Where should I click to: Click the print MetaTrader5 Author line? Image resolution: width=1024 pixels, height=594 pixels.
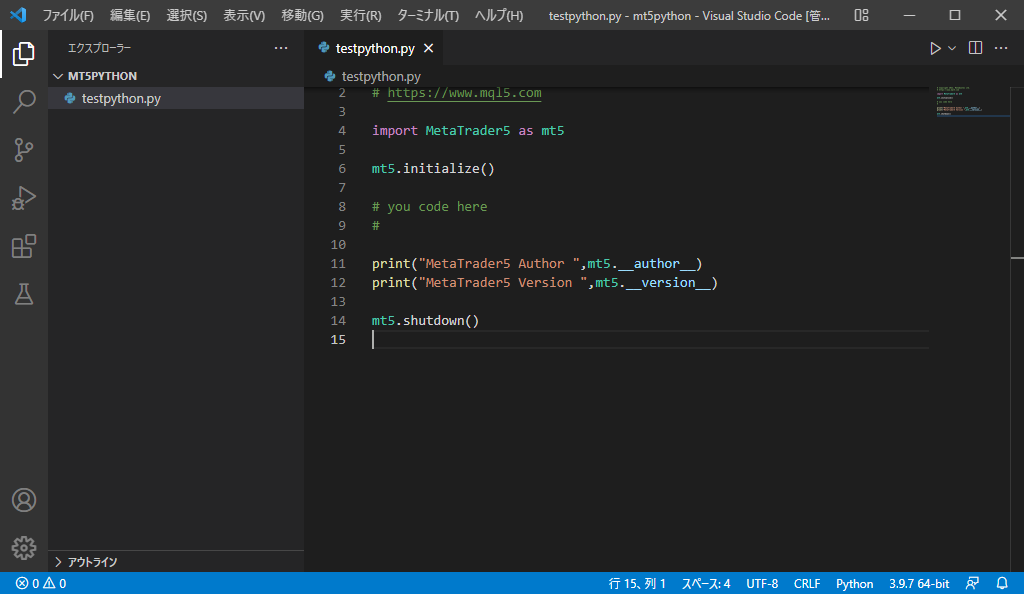pos(537,264)
